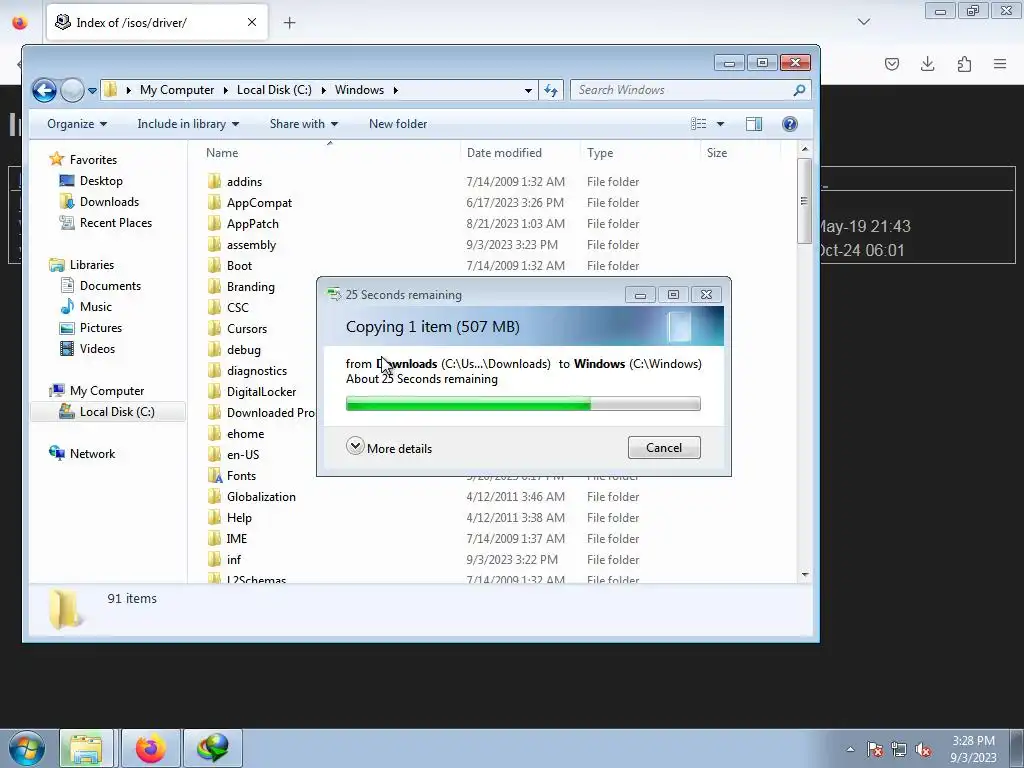Image resolution: width=1024 pixels, height=768 pixels.
Task: Show hidden tray icons arrow
Action: [850, 750]
